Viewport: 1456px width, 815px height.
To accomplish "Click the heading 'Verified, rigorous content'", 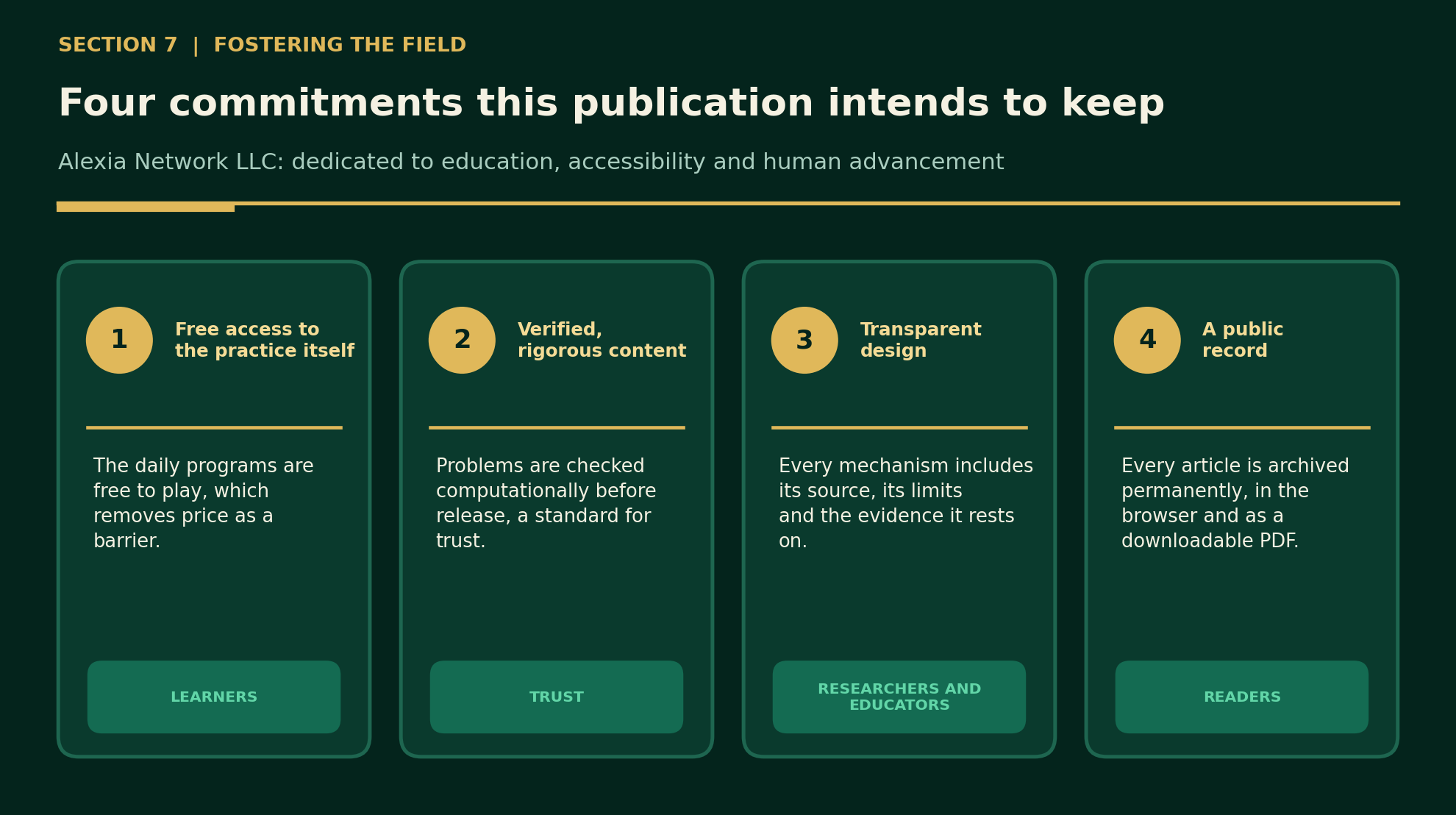I will tap(602, 340).
